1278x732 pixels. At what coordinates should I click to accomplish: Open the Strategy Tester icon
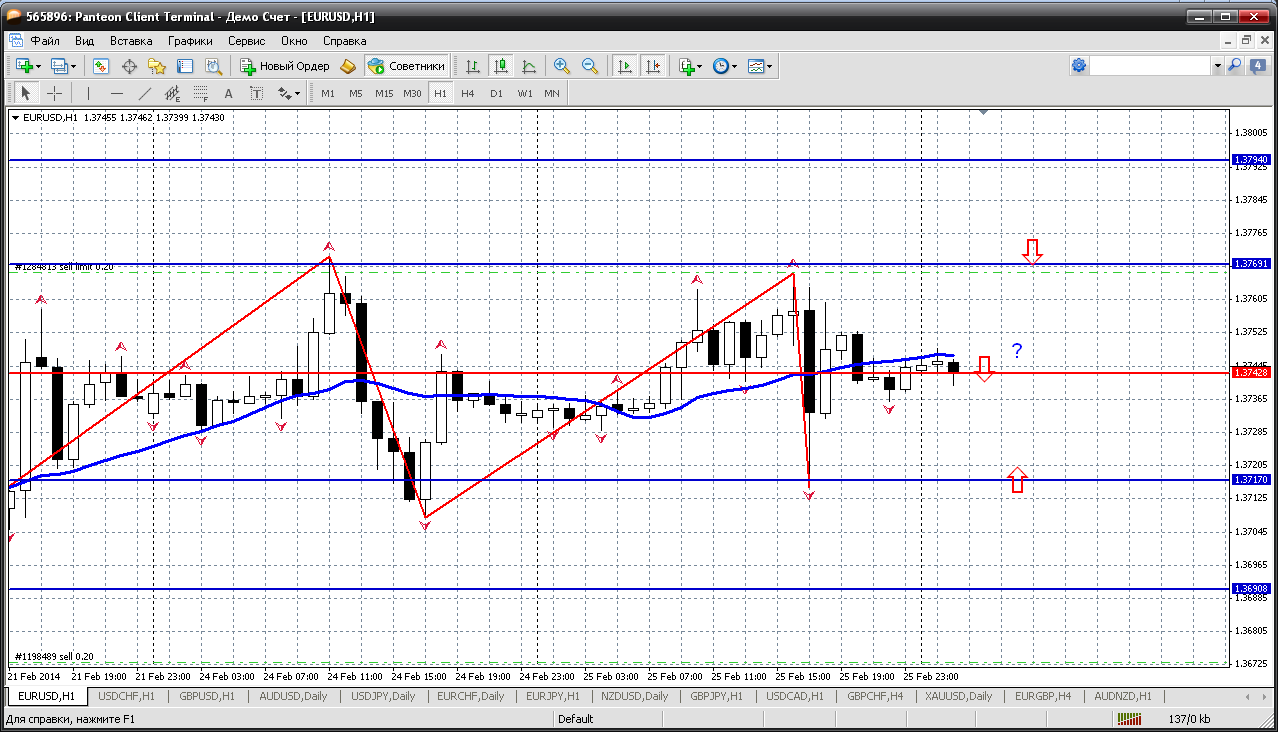(213, 66)
